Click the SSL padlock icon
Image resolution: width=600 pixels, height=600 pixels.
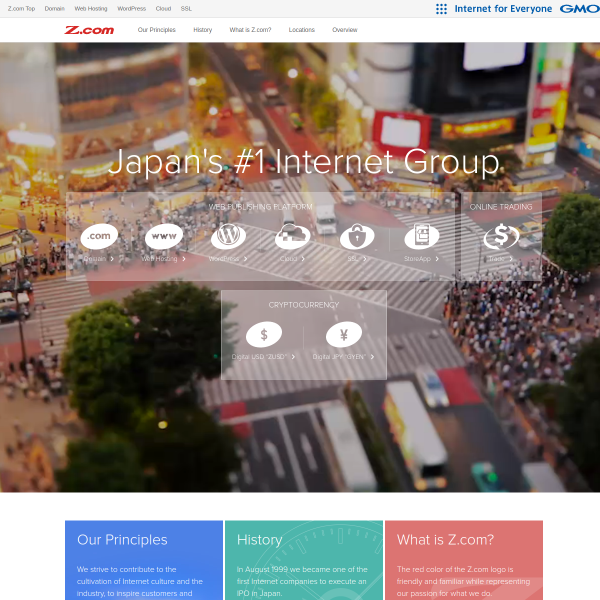click(x=357, y=236)
